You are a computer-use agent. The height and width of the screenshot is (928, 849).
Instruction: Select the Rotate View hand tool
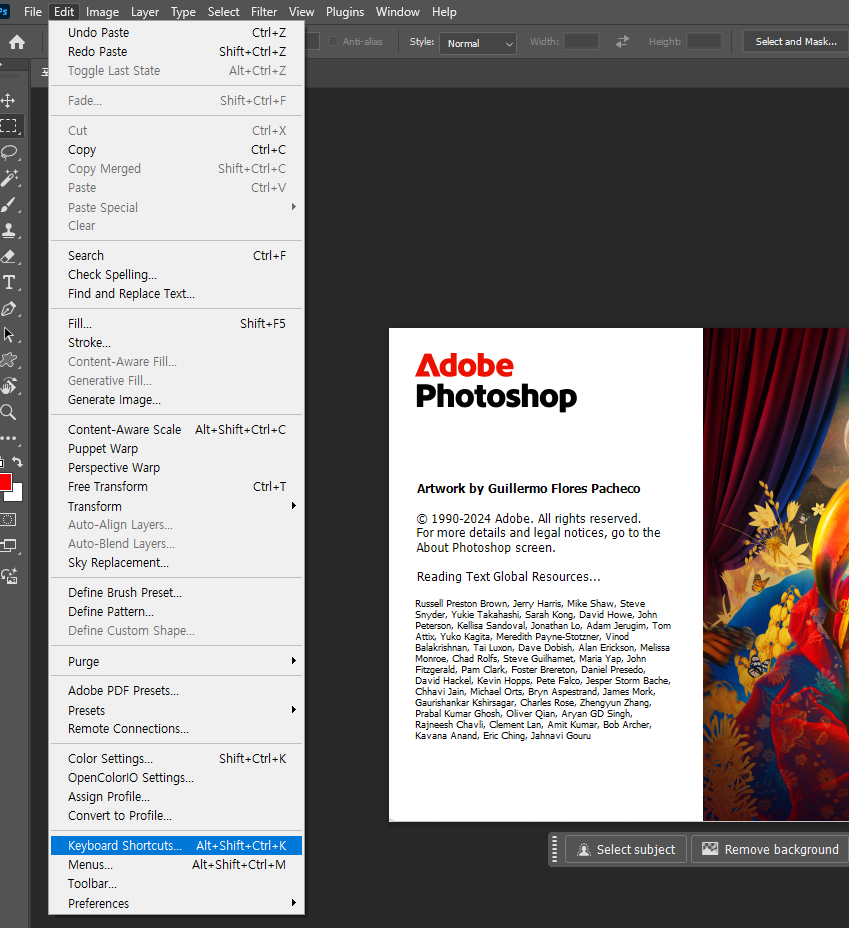(9, 386)
